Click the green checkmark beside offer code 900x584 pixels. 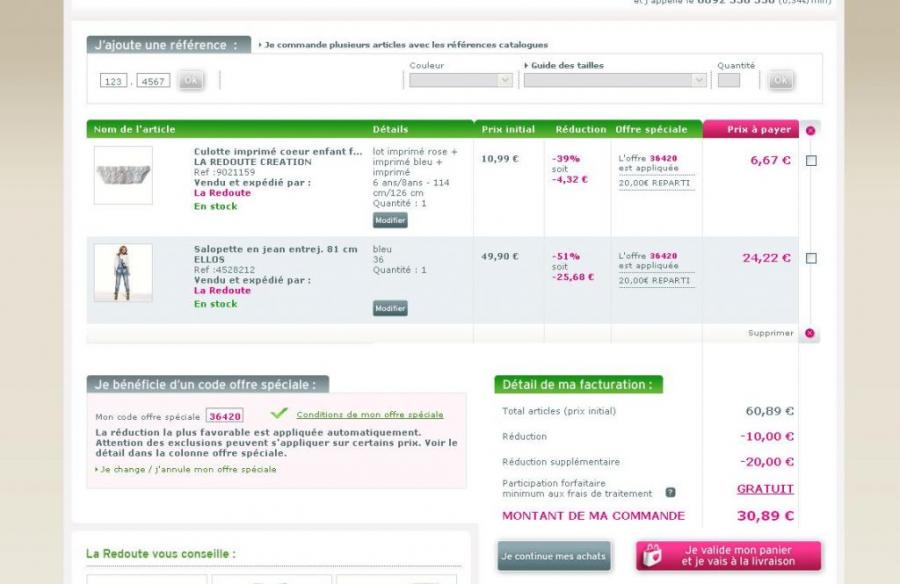pyautogui.click(x=279, y=414)
